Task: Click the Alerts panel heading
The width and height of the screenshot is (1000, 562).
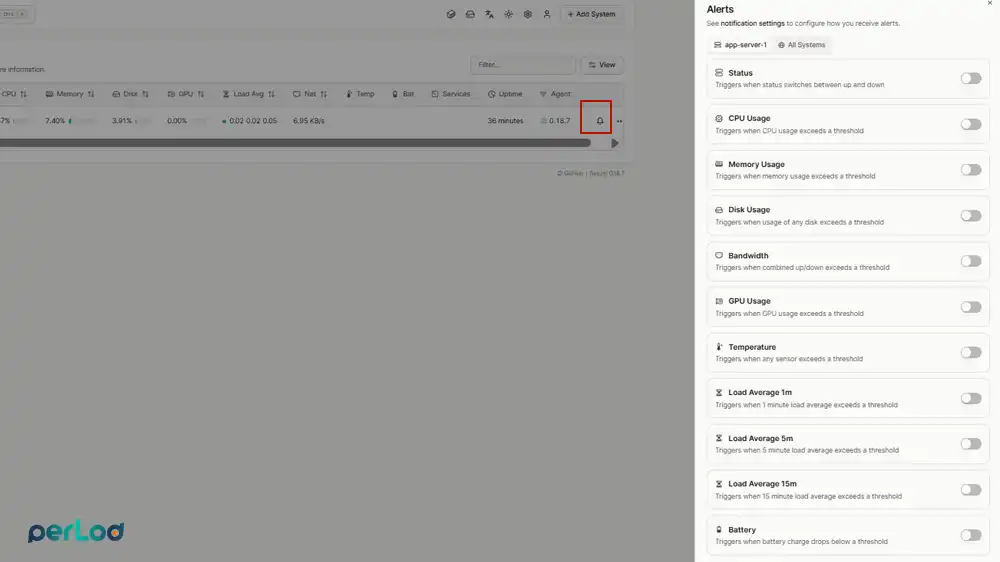Action: pos(720,9)
